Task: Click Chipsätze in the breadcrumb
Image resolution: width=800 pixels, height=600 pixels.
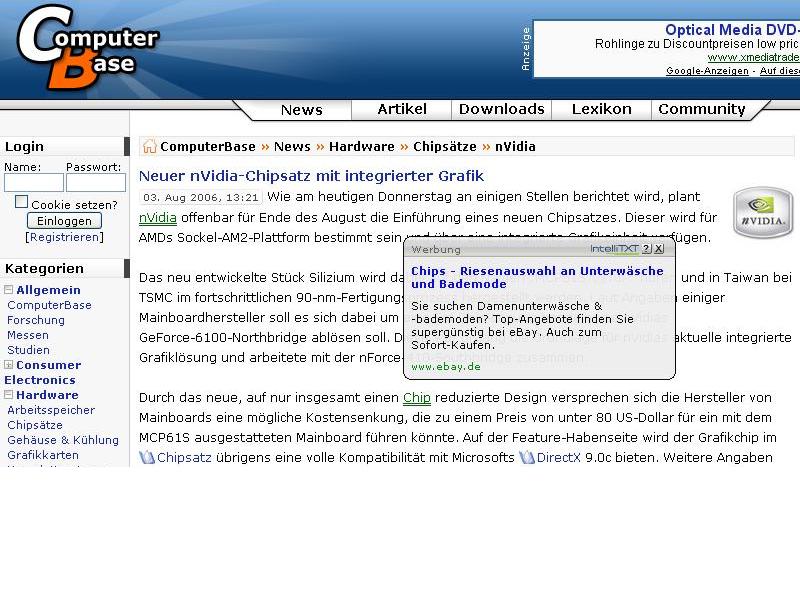Action: pyautogui.click(x=445, y=147)
